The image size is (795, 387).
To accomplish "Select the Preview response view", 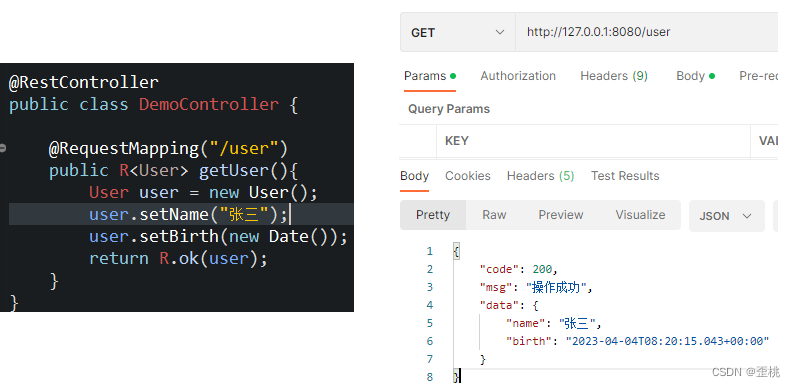I will pos(561,215).
